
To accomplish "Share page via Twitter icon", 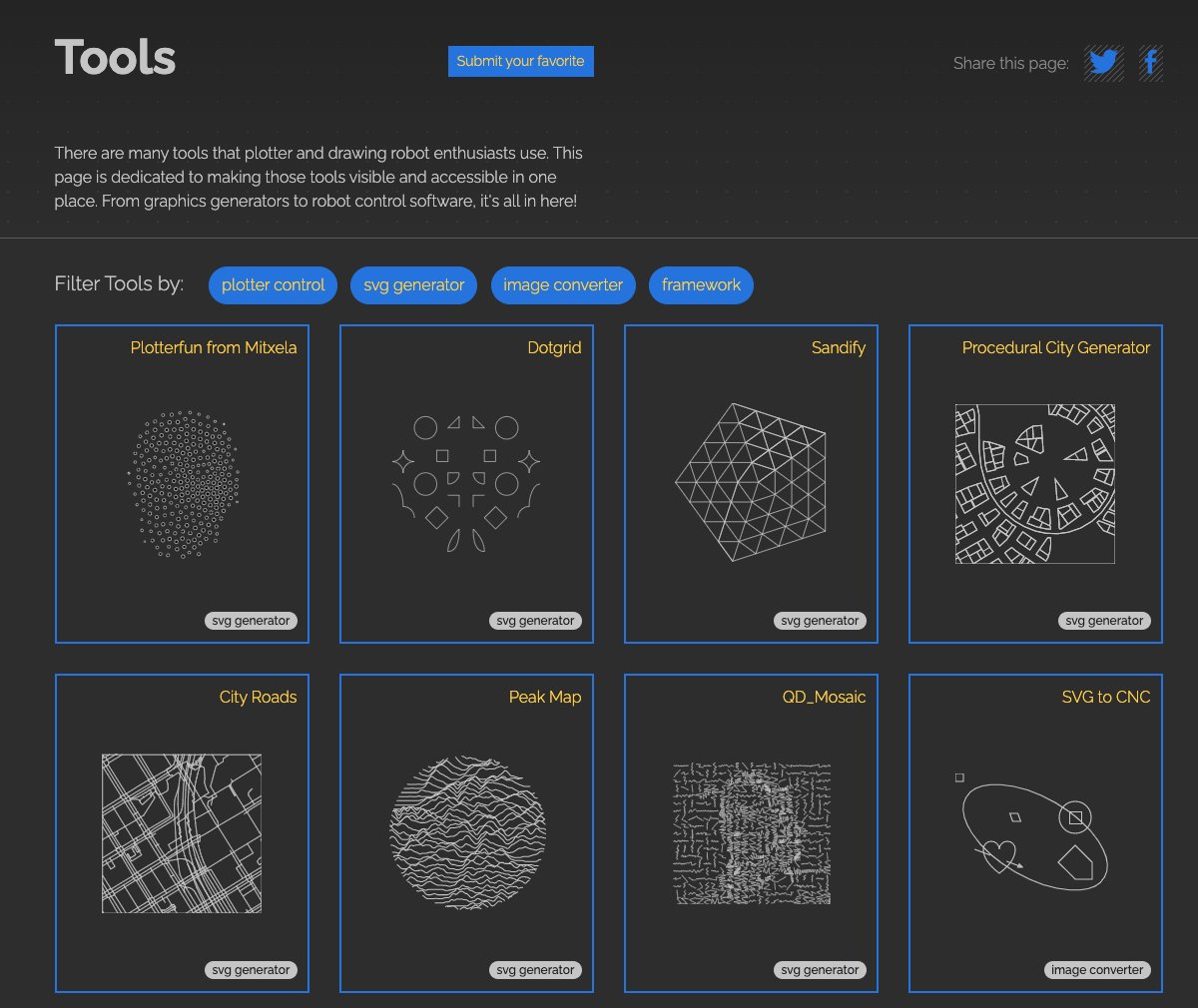I will [1103, 63].
